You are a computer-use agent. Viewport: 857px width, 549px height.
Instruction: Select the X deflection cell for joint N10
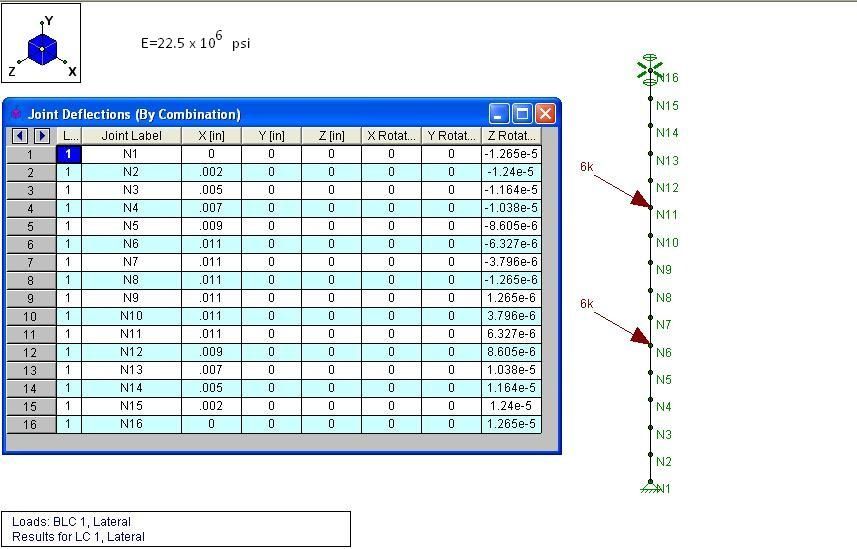(x=211, y=316)
